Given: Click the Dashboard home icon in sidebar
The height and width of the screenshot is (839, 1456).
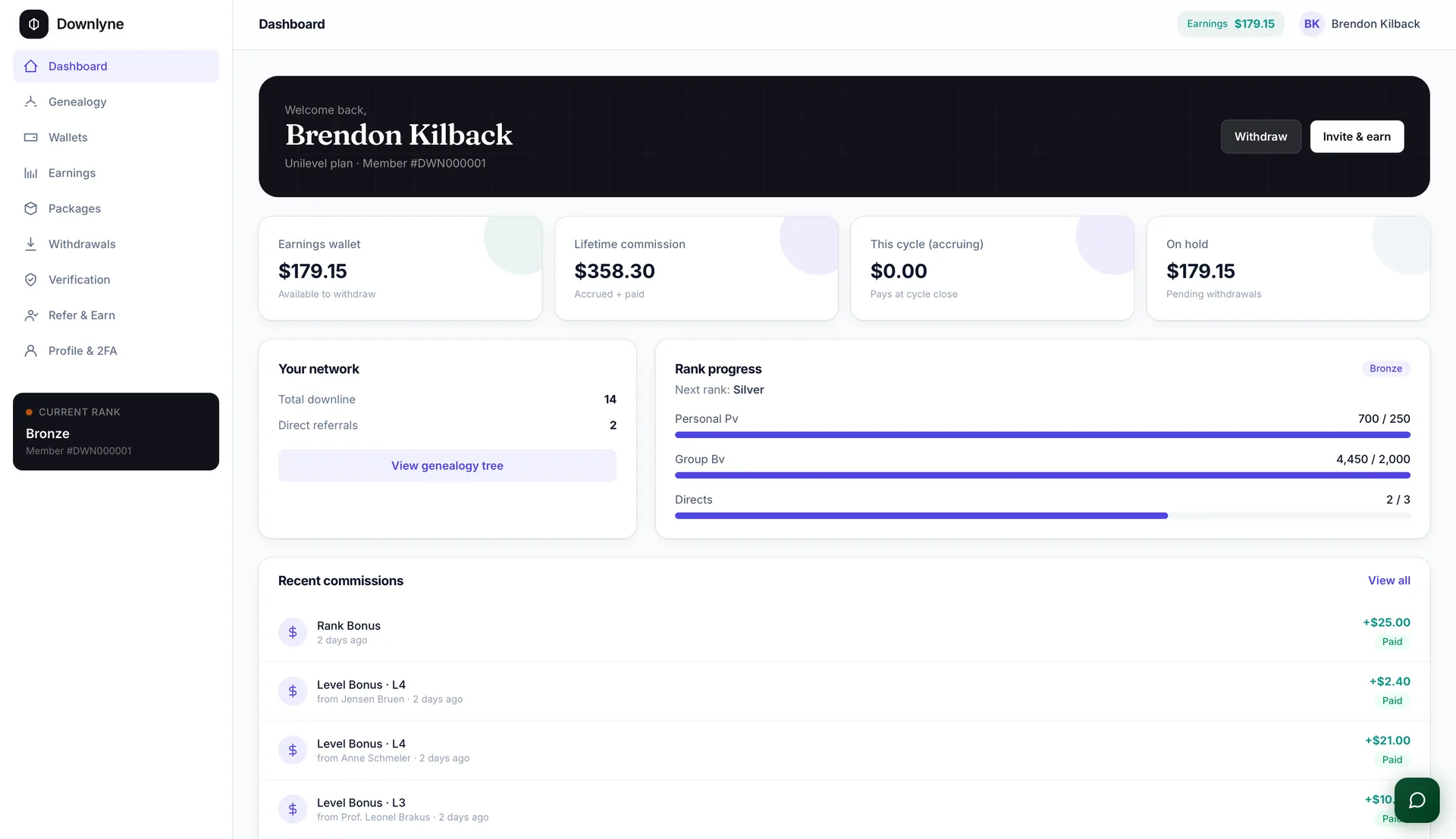Looking at the screenshot, I should 31,66.
